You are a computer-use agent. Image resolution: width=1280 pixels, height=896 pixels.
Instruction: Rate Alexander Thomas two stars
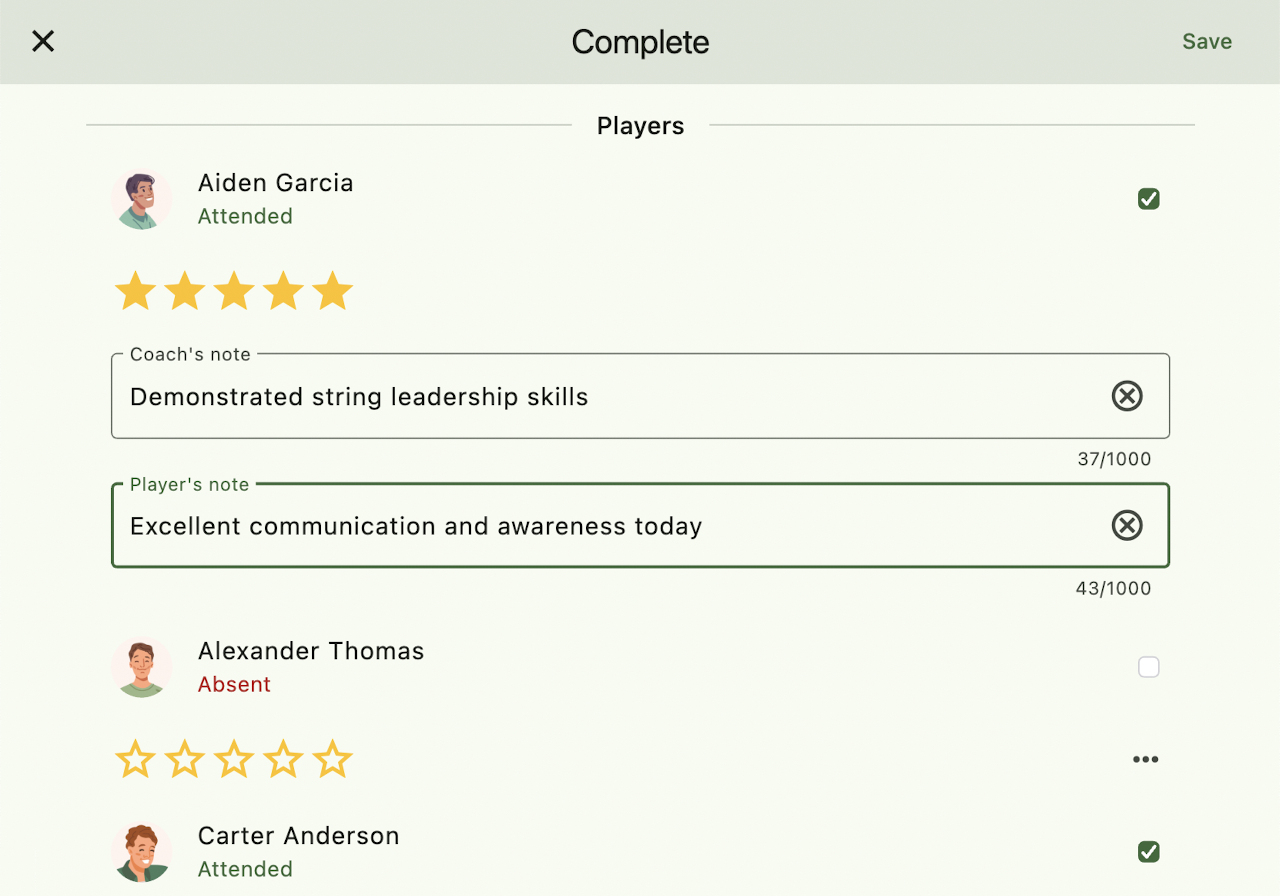185,760
